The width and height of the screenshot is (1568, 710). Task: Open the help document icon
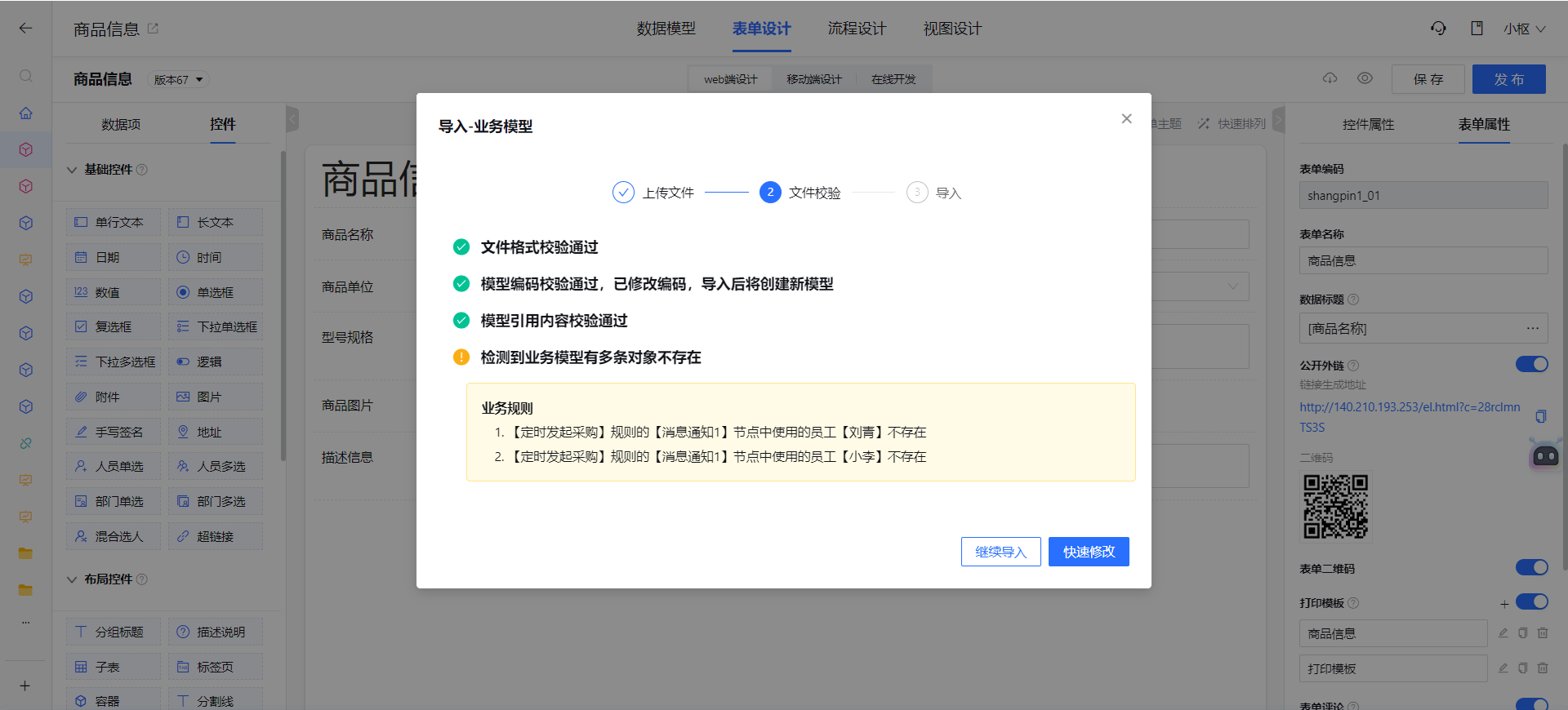coord(1477,29)
